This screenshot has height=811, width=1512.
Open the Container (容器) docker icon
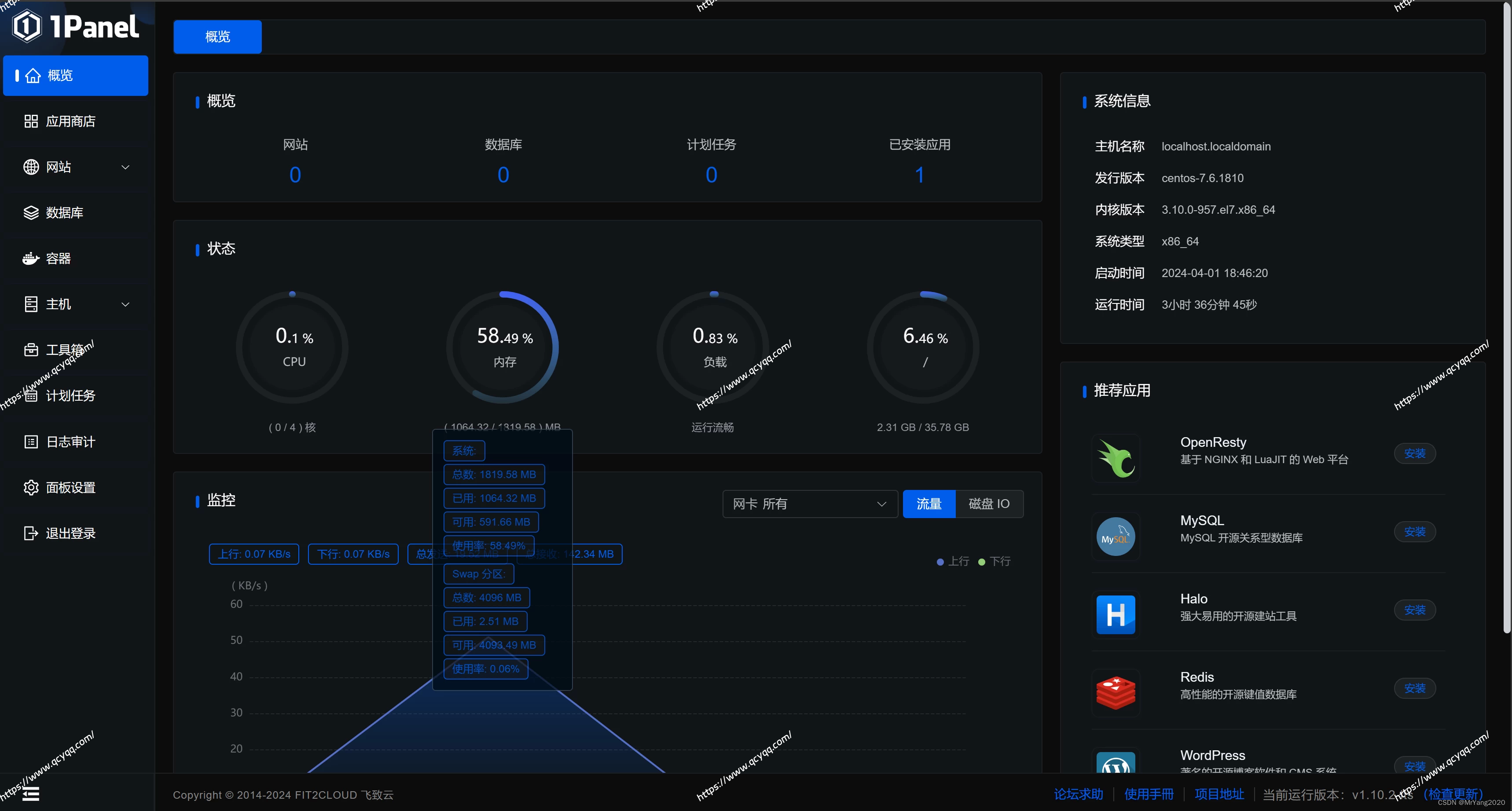click(31, 258)
